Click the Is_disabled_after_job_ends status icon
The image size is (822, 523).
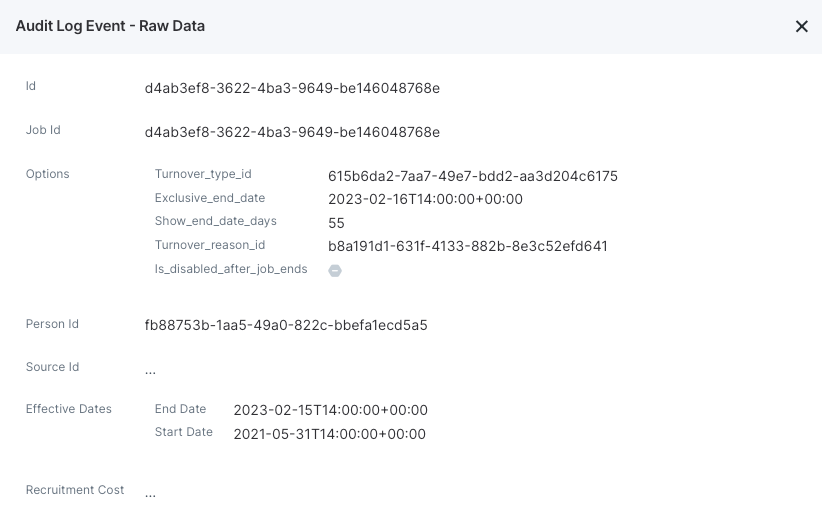pos(335,270)
